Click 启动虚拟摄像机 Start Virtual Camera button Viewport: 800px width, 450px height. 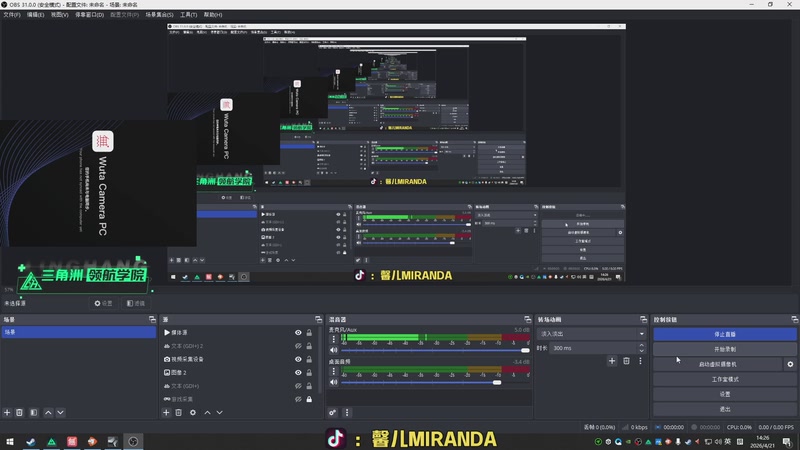[717, 364]
